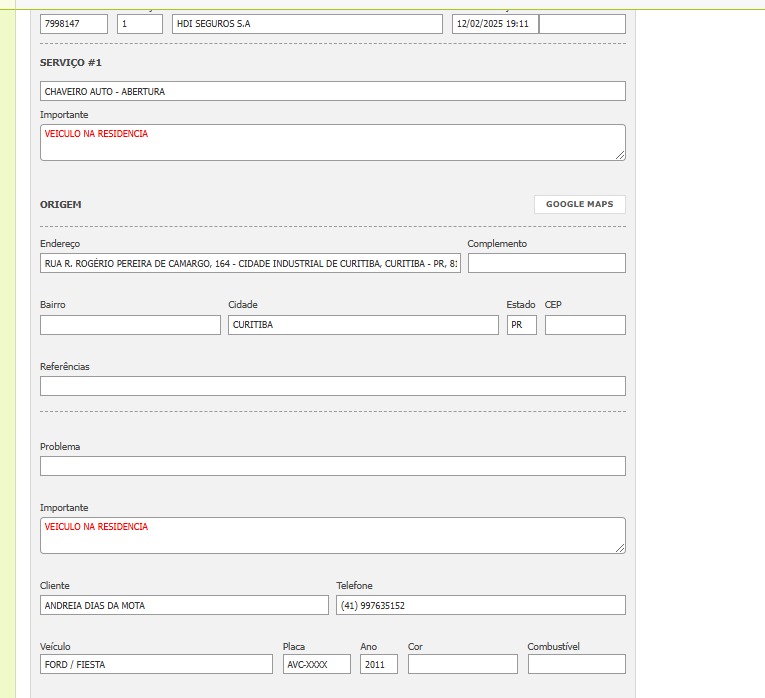Focus the Placa field with AVC-XXXX

coord(316,664)
